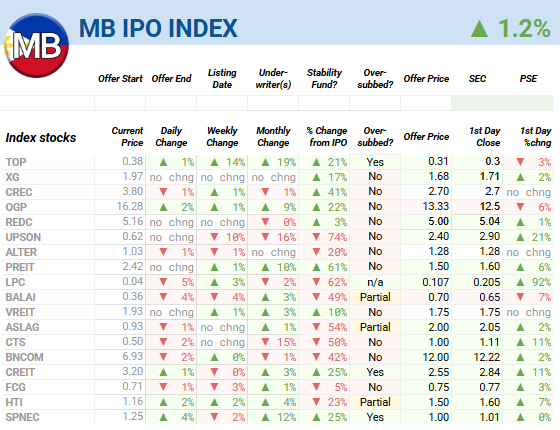Click the Current Price column header

[127, 136]
